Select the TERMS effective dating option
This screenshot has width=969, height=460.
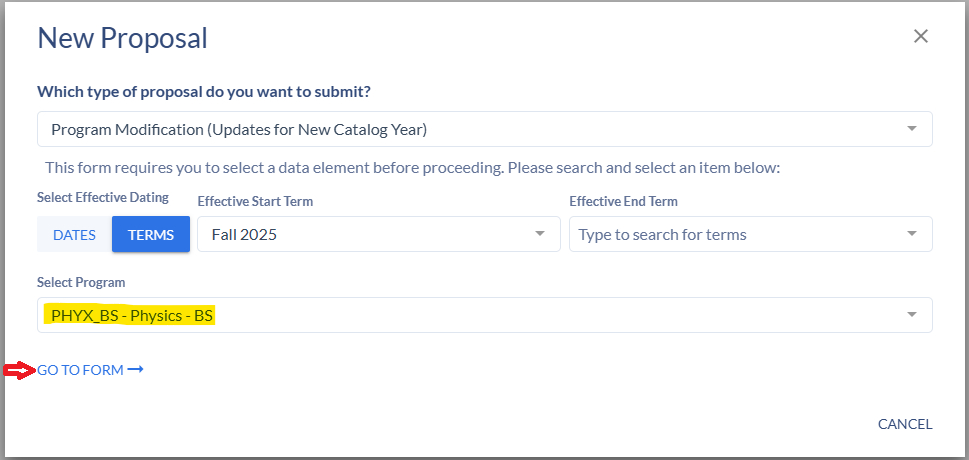[151, 235]
